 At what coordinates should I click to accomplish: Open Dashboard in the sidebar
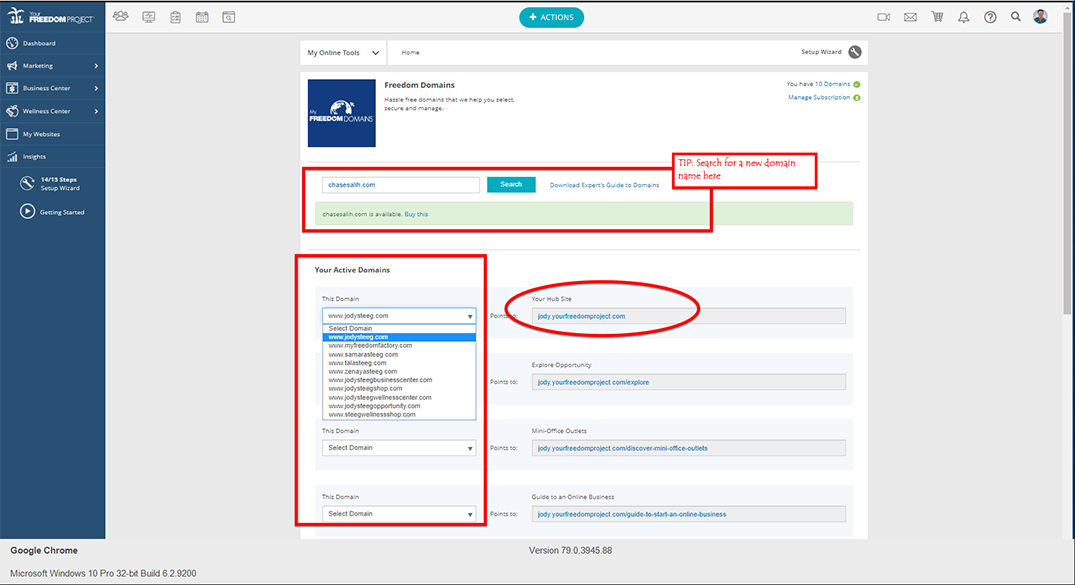click(53, 43)
